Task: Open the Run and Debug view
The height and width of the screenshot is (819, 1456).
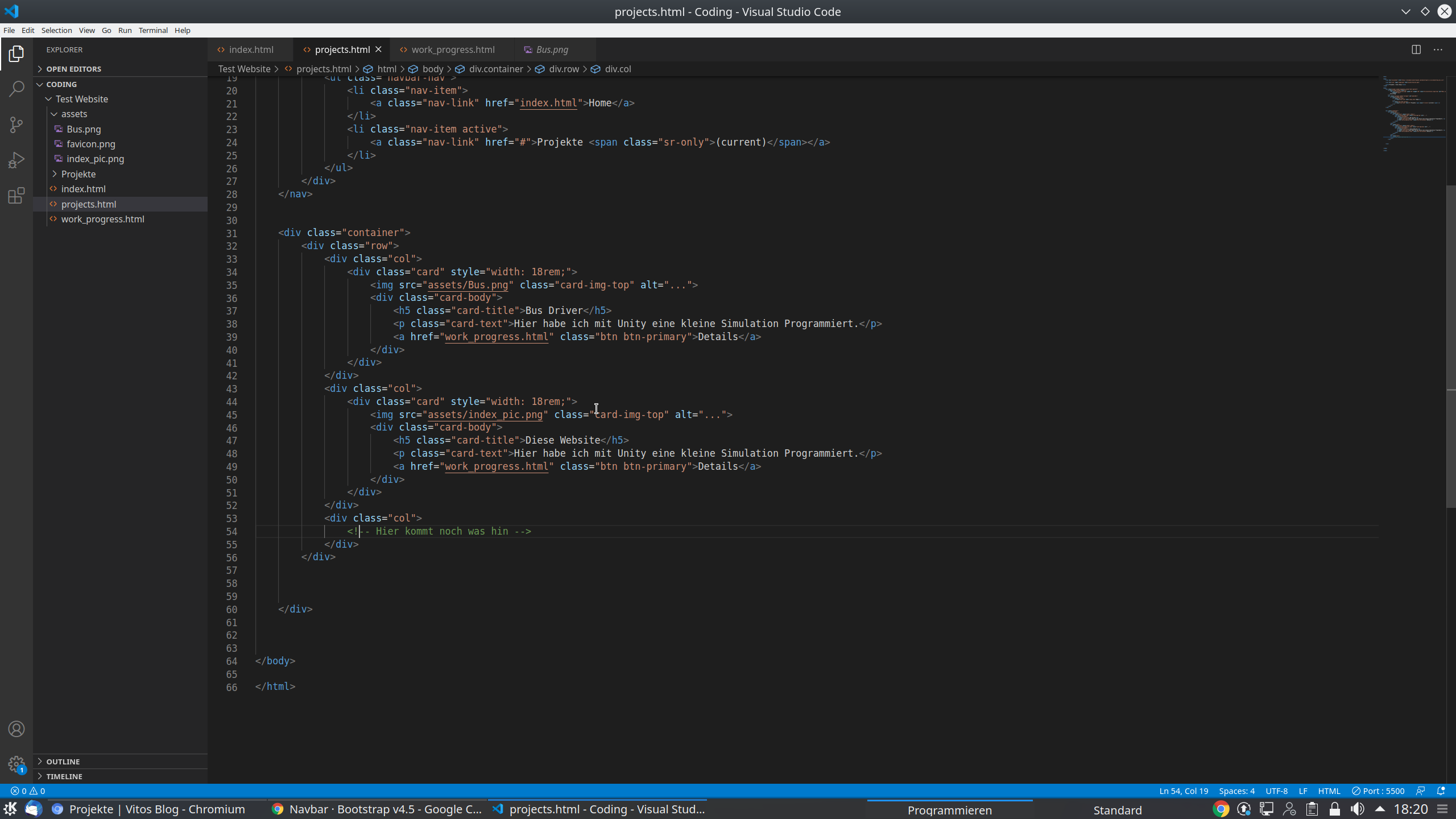Action: pos(16,160)
